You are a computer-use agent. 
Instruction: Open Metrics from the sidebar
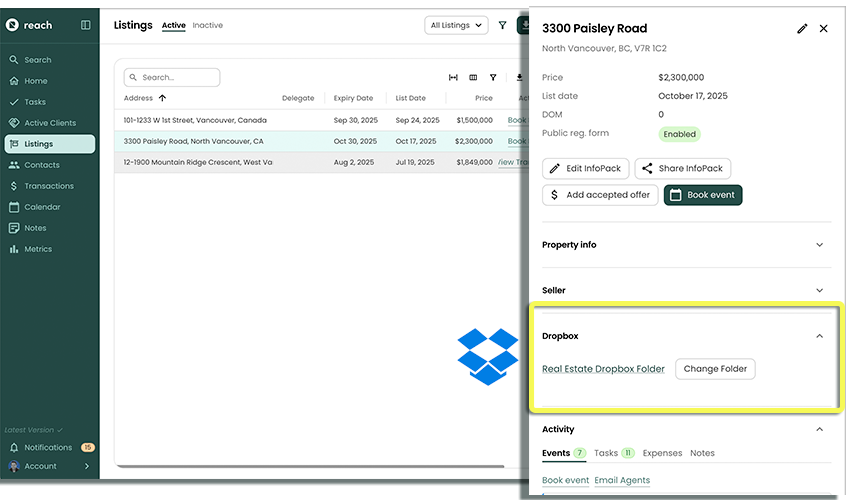point(38,249)
